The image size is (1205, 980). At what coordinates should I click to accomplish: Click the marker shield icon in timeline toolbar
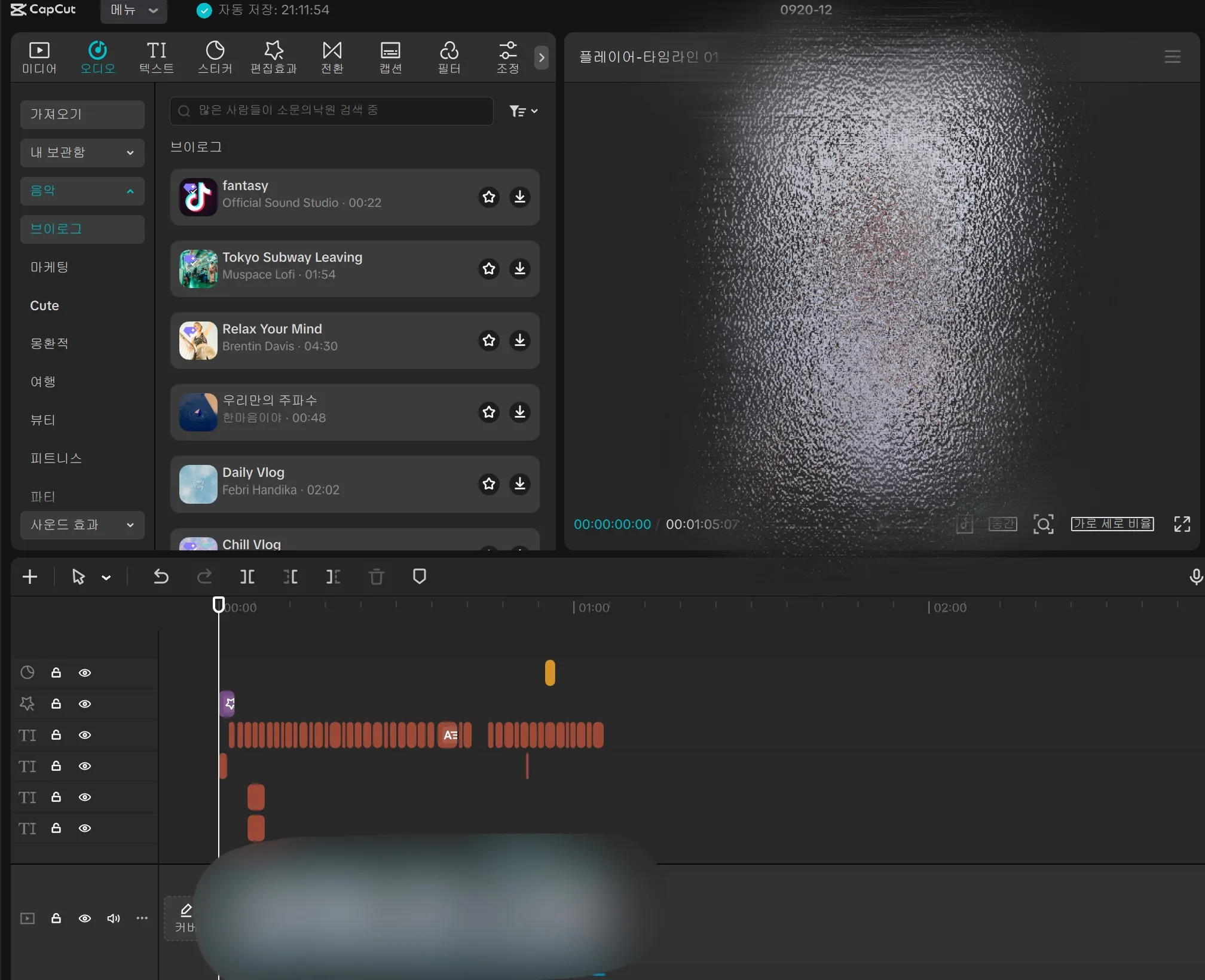(x=419, y=577)
